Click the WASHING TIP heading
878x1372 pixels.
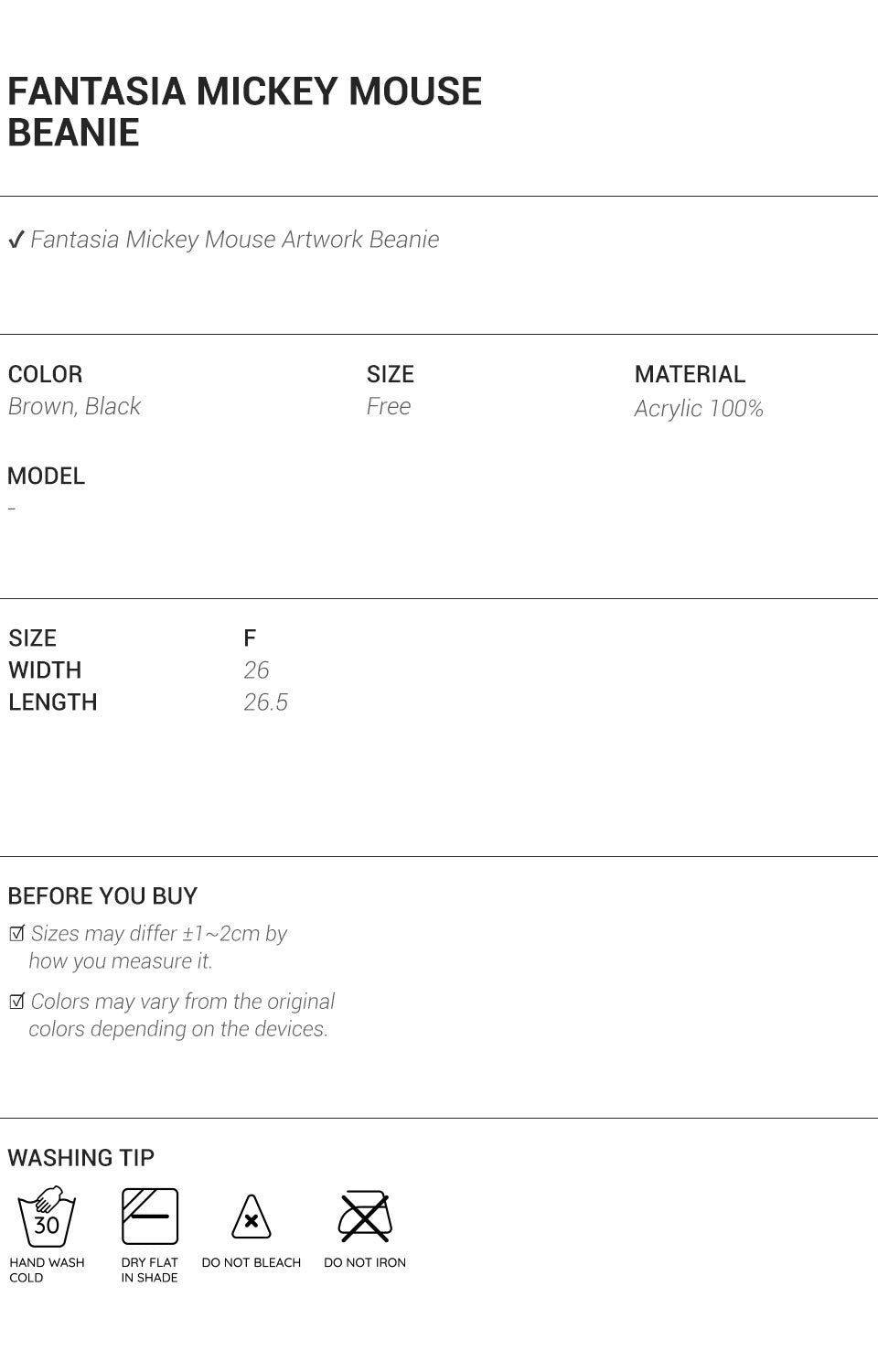[80, 1158]
